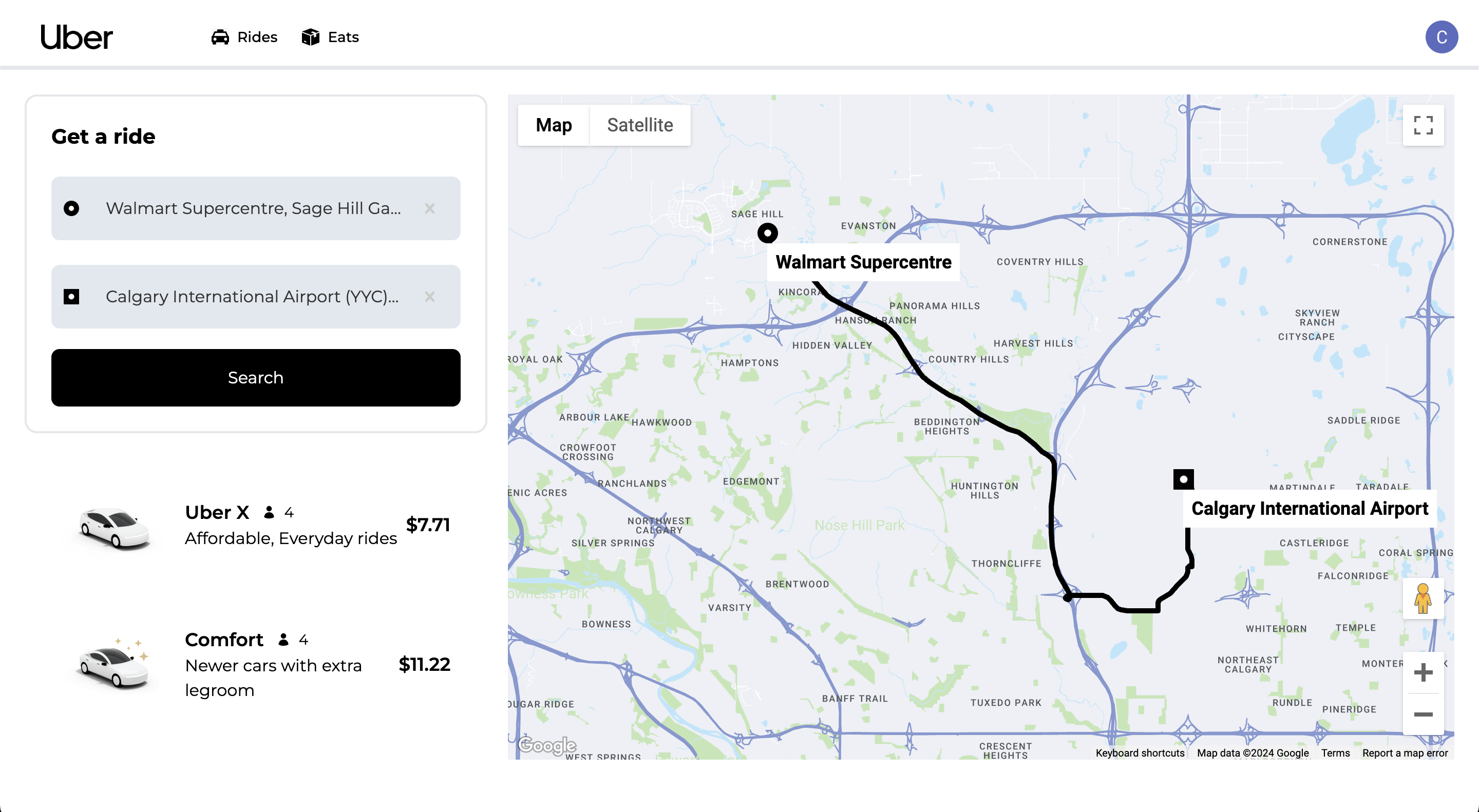Viewport: 1479px width, 812px height.
Task: Enter fullscreen mode on the map
Action: point(1424,125)
